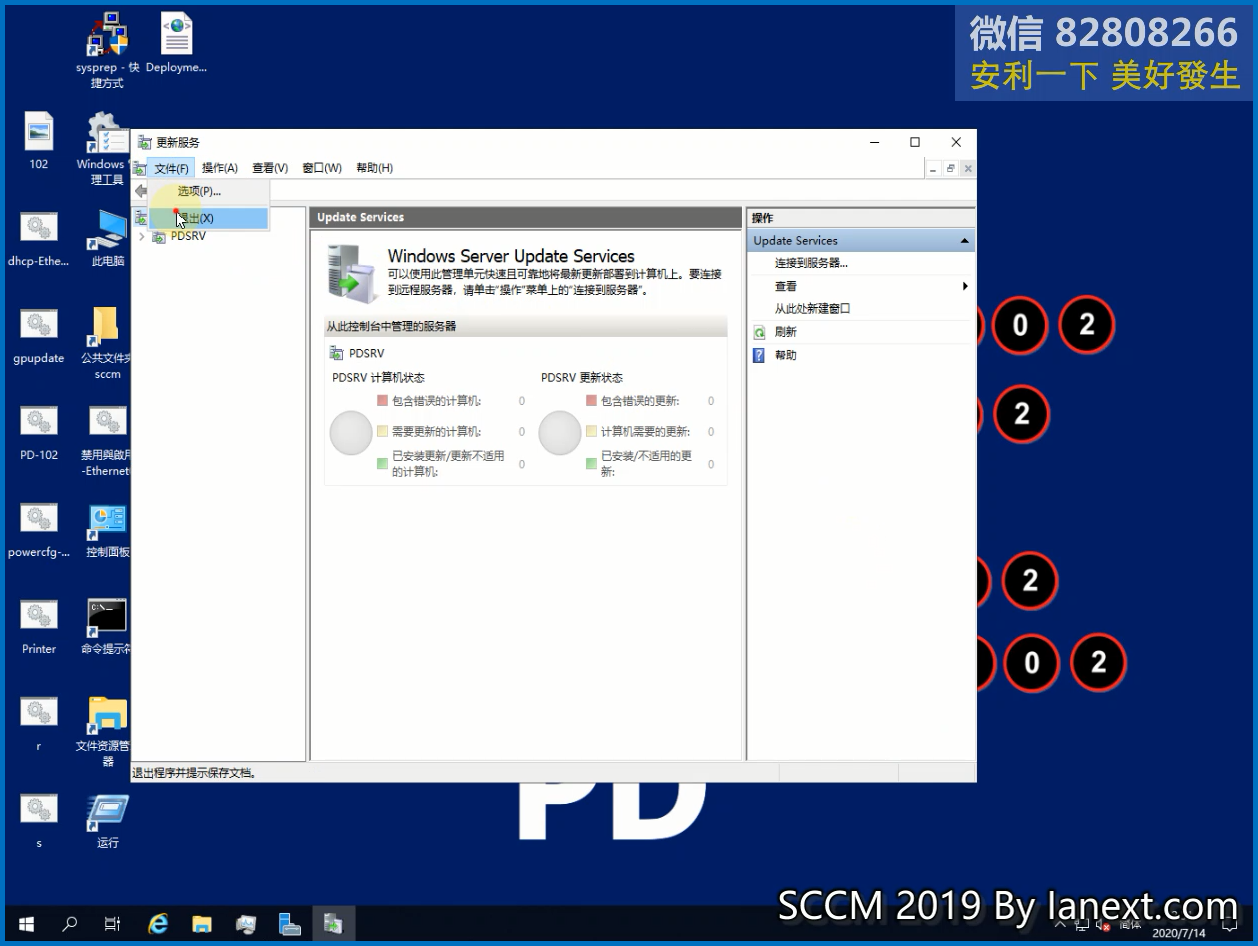Click the refresh icon in the actions pane
The image size is (1258, 946).
[x=760, y=332]
